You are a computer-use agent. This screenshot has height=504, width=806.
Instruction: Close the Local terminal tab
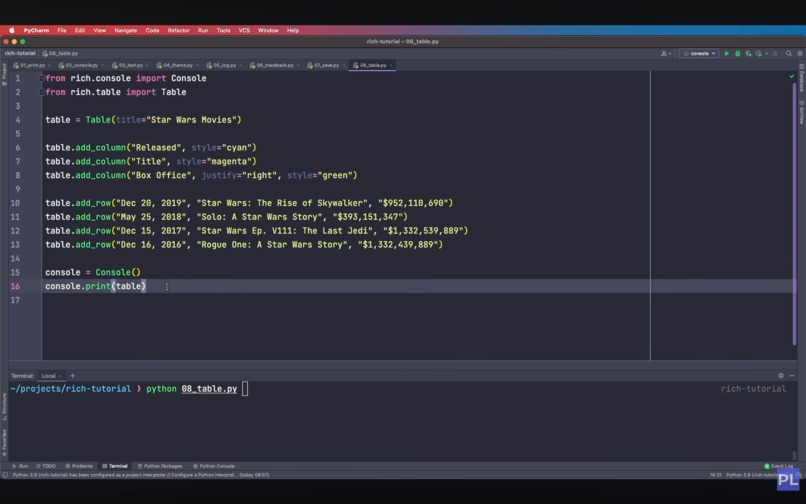pyautogui.click(x=60, y=376)
